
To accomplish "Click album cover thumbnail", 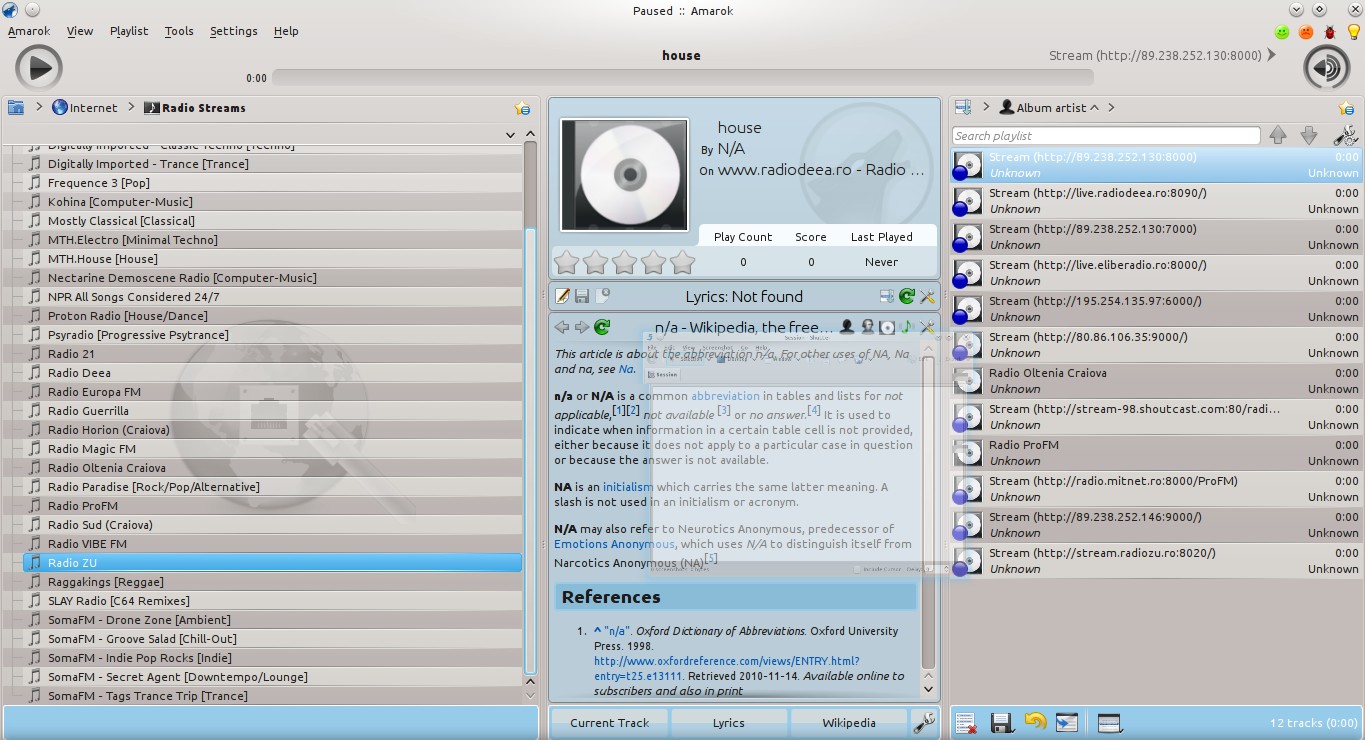I will click(x=625, y=175).
